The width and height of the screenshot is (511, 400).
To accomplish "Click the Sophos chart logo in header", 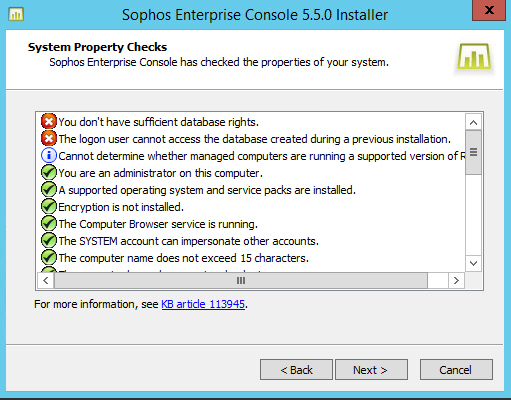I will pyautogui.click(x=474, y=57).
